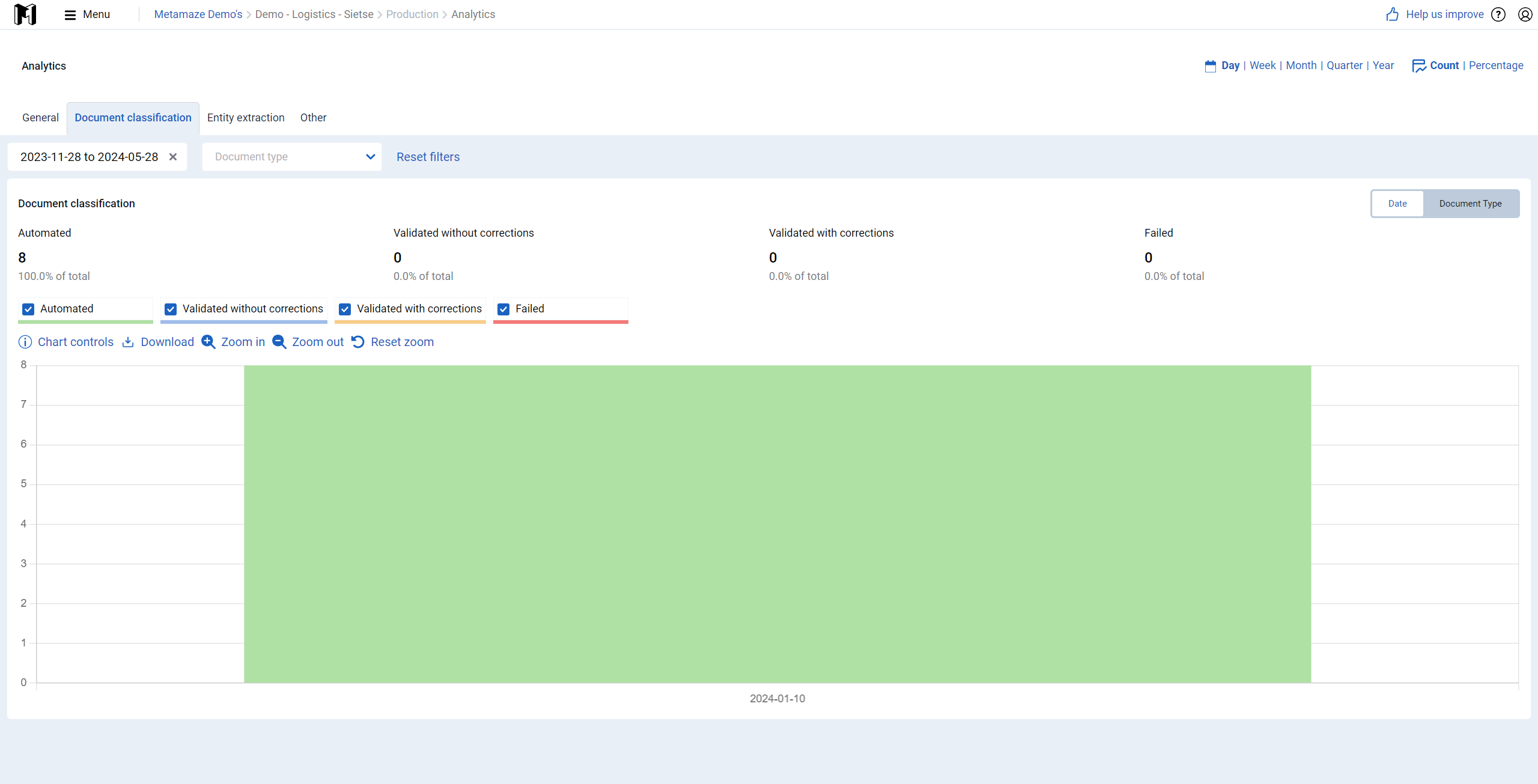
Task: Switch chart grouping to Document Type
Action: [x=1471, y=204]
